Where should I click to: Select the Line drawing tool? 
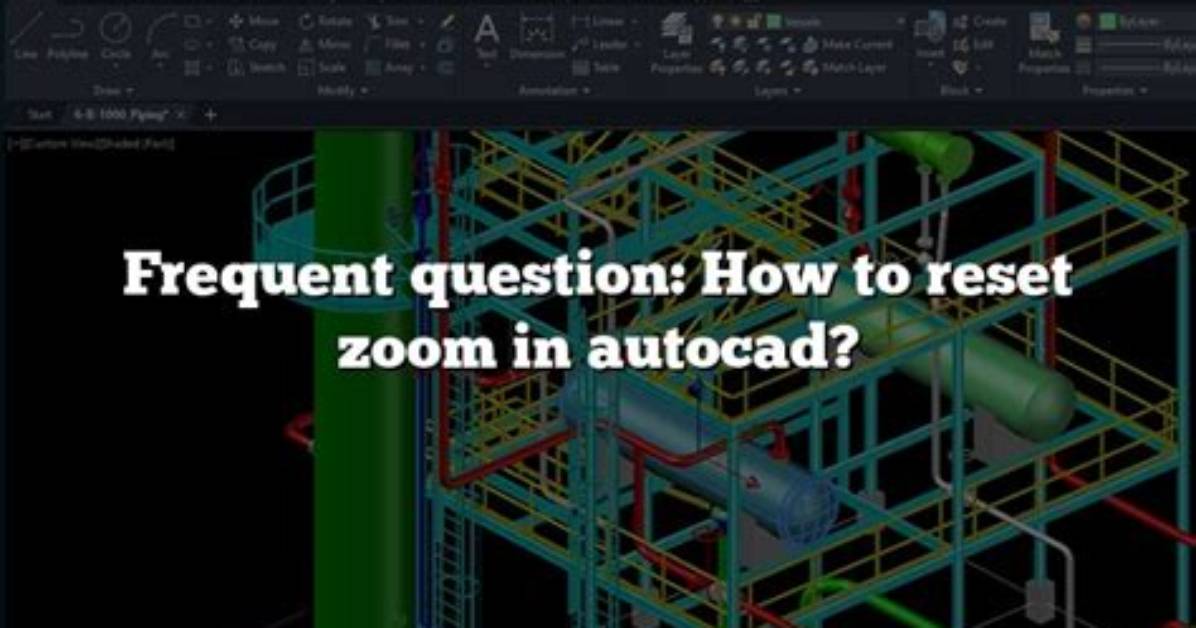(x=24, y=36)
